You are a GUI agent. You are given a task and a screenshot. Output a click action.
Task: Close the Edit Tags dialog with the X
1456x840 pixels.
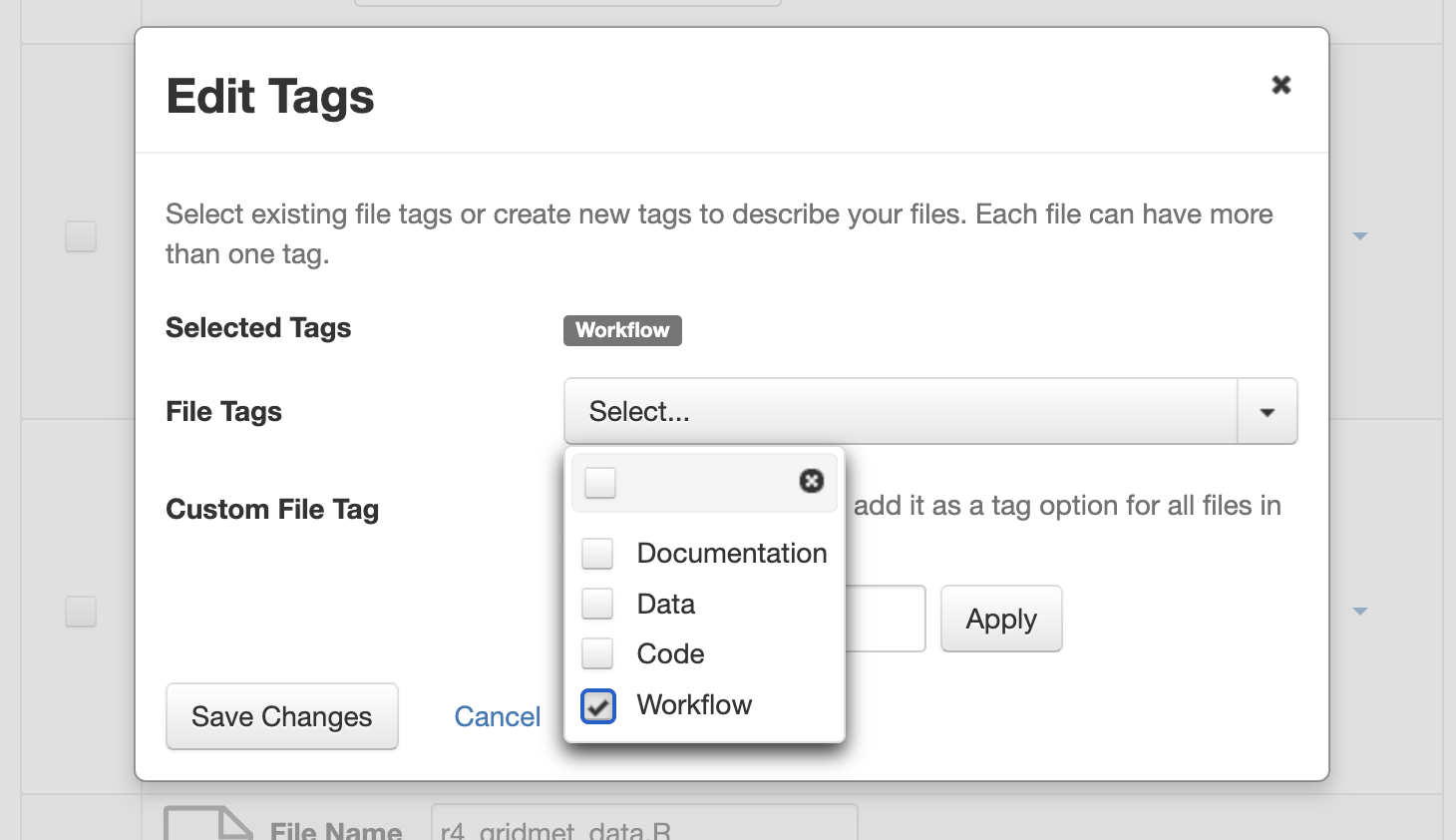tap(1281, 85)
